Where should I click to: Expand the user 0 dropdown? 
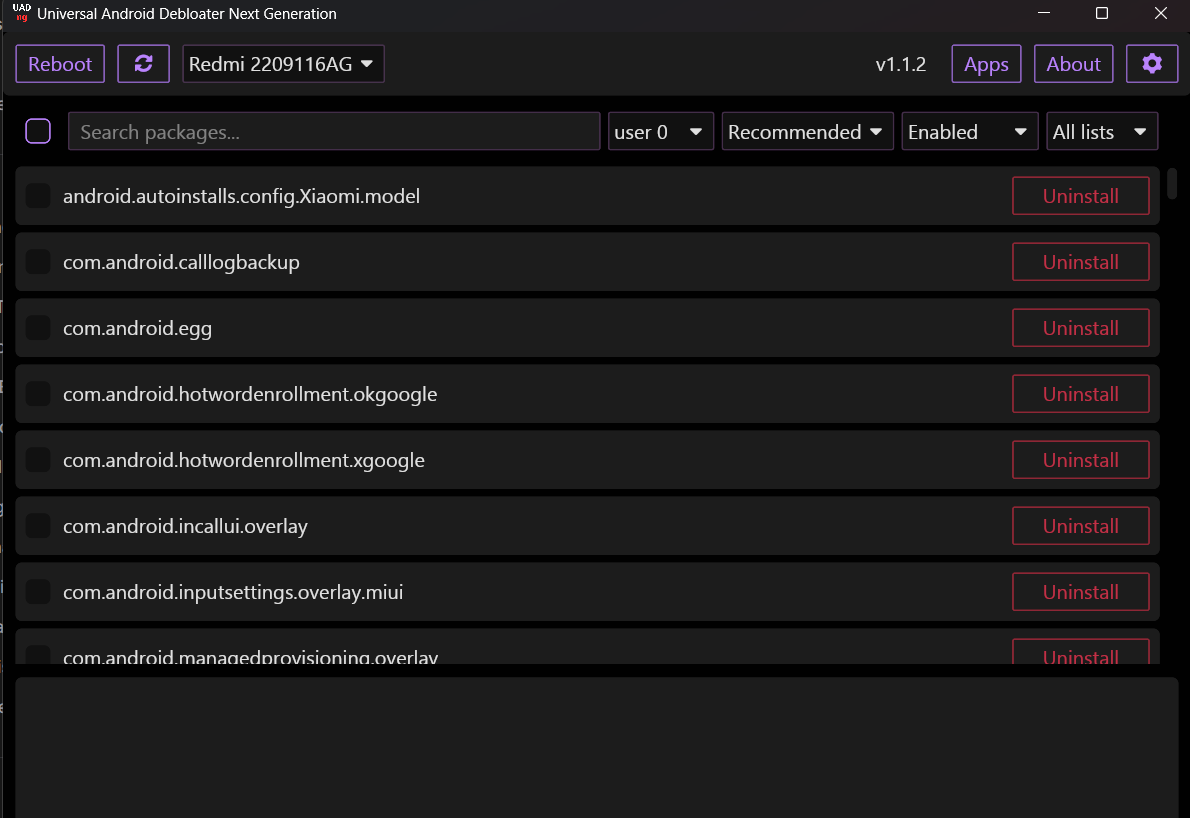[x=661, y=132]
